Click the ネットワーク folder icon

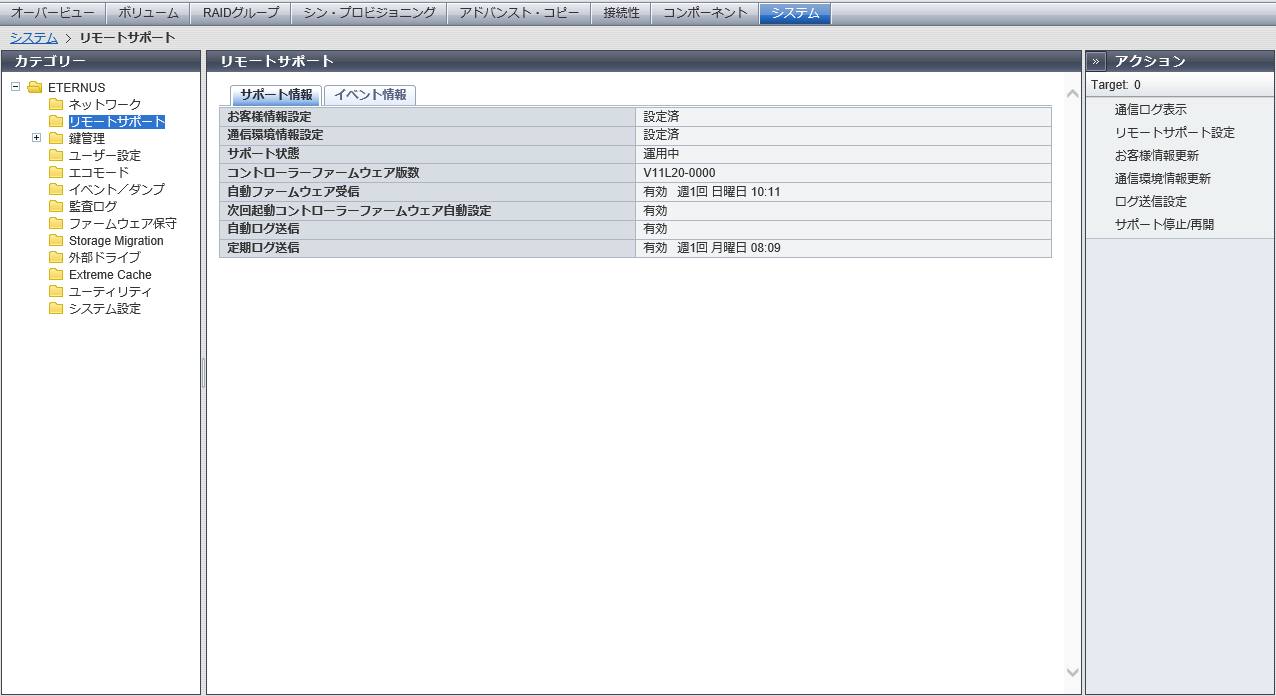pyautogui.click(x=56, y=105)
